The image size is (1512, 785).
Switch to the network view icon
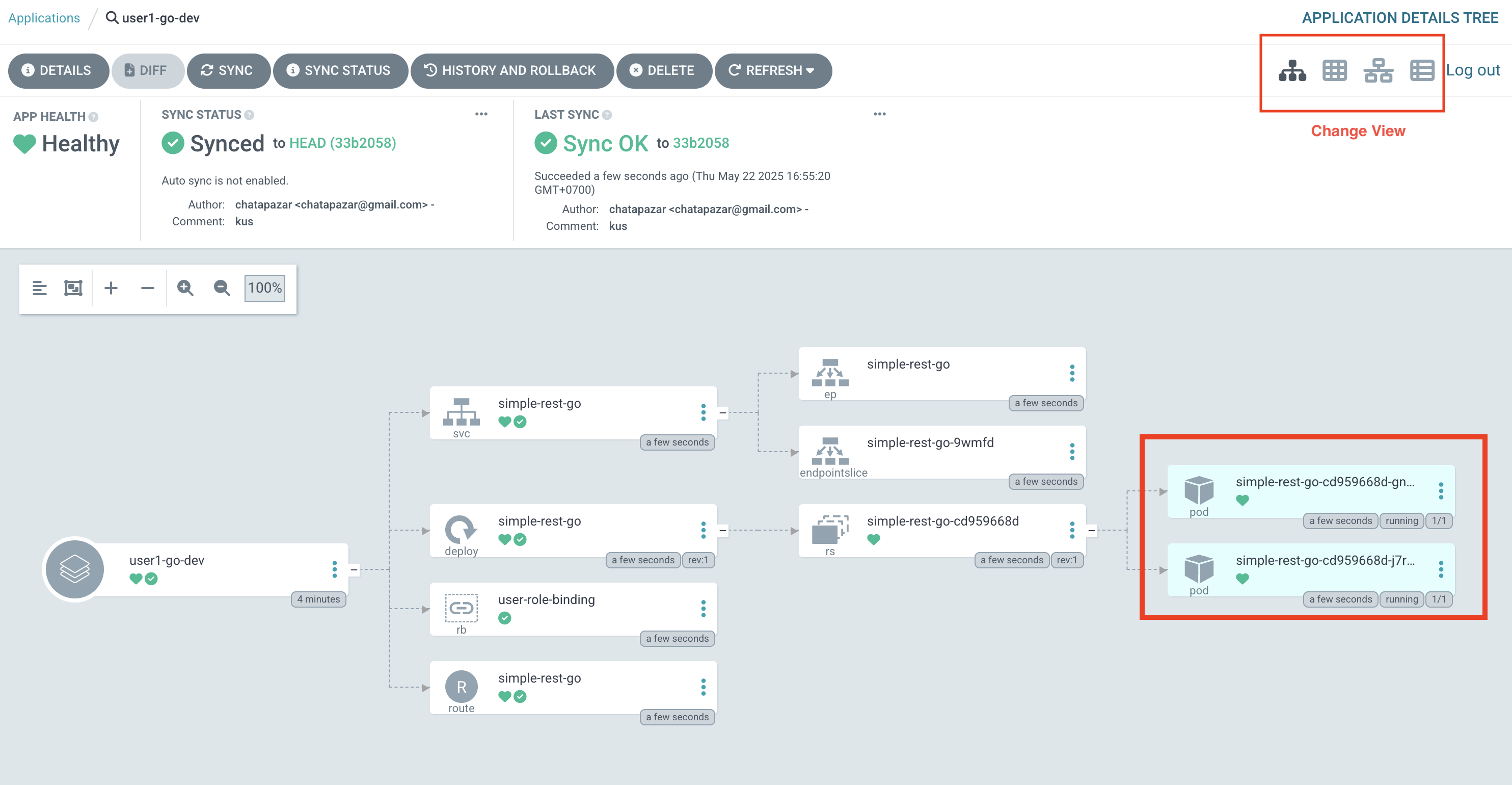[1378, 70]
